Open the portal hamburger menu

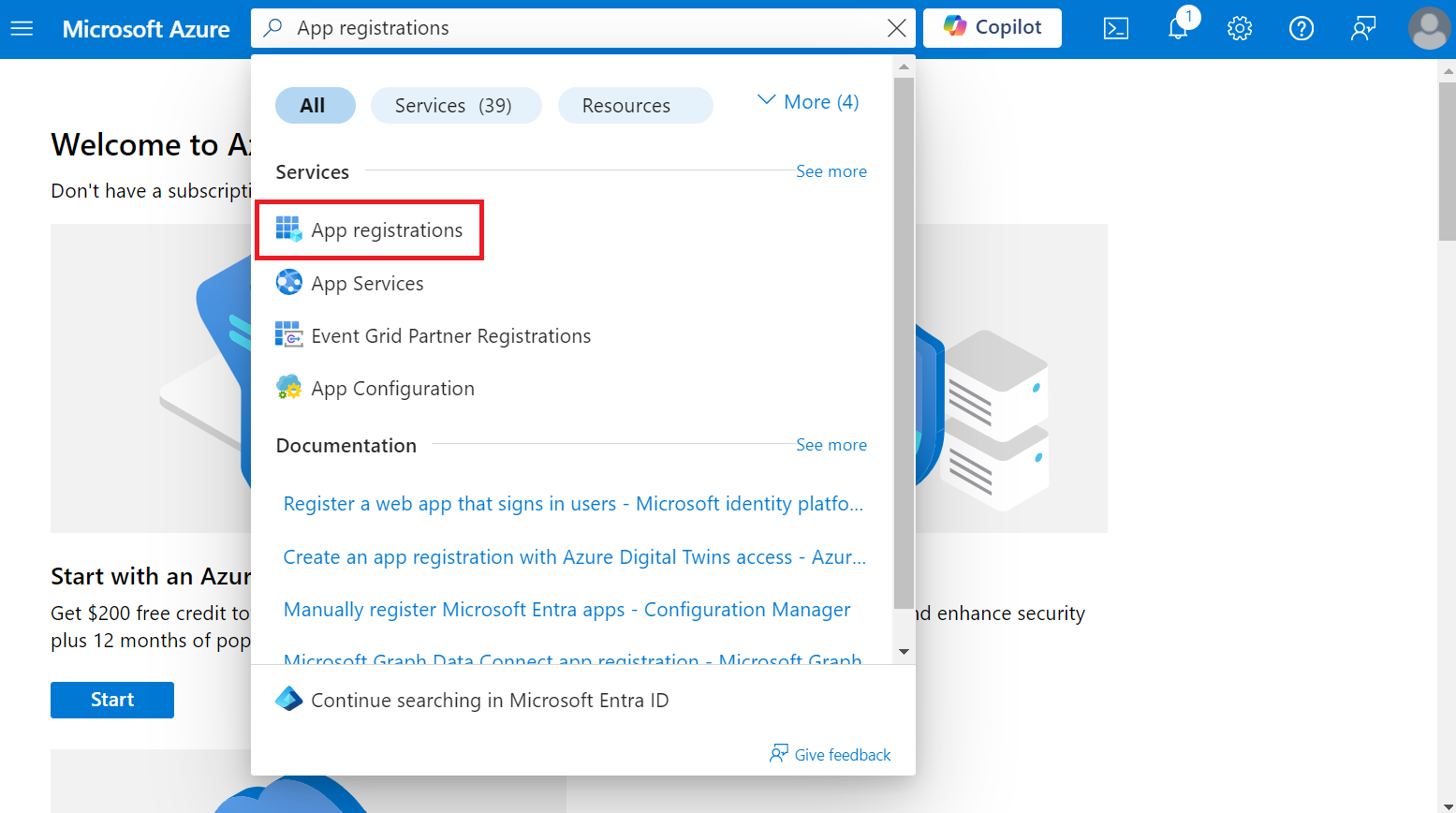[x=22, y=29]
